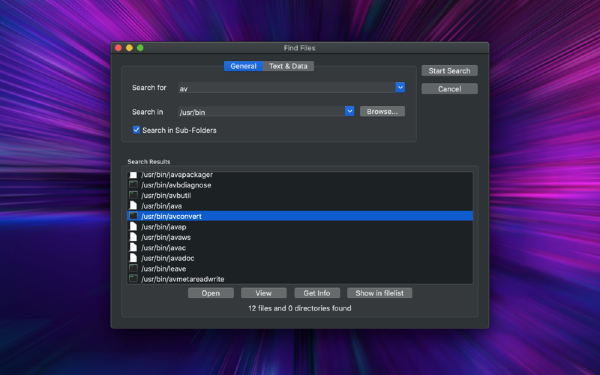The height and width of the screenshot is (375, 600).
Task: Click the document icon beside /usr/bin/javap
Action: (x=133, y=227)
